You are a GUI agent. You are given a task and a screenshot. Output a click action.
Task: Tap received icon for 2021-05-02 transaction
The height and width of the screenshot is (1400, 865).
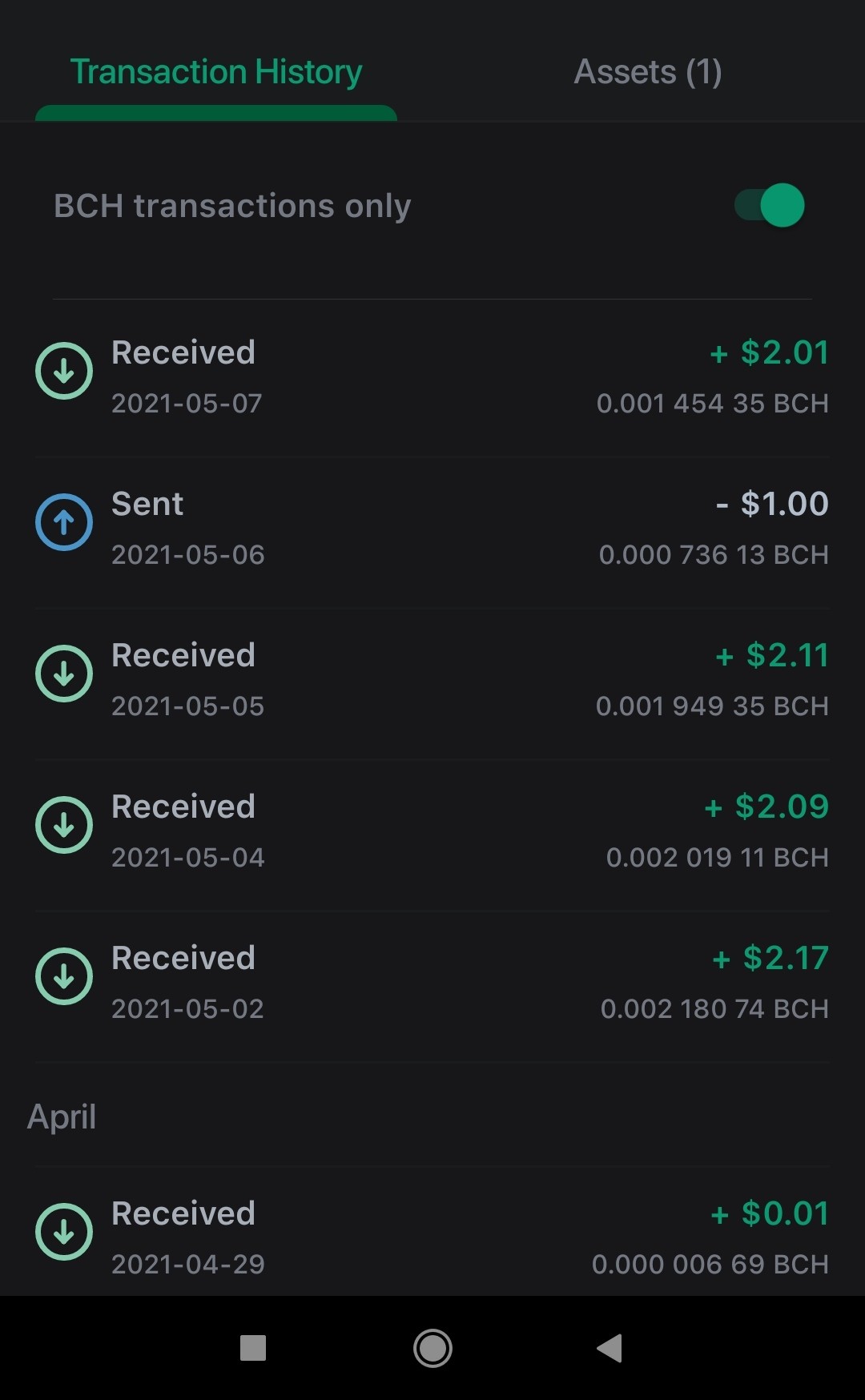click(64, 976)
